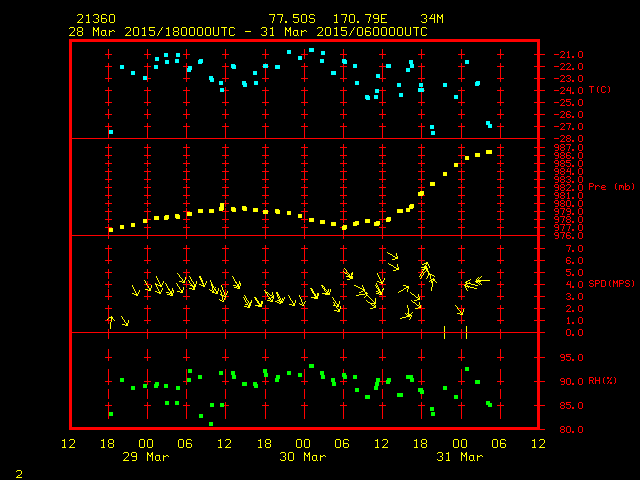Click the leftmost yellow pressure data point
Image resolution: width=640 pixels, height=480 pixels.
coord(111,230)
